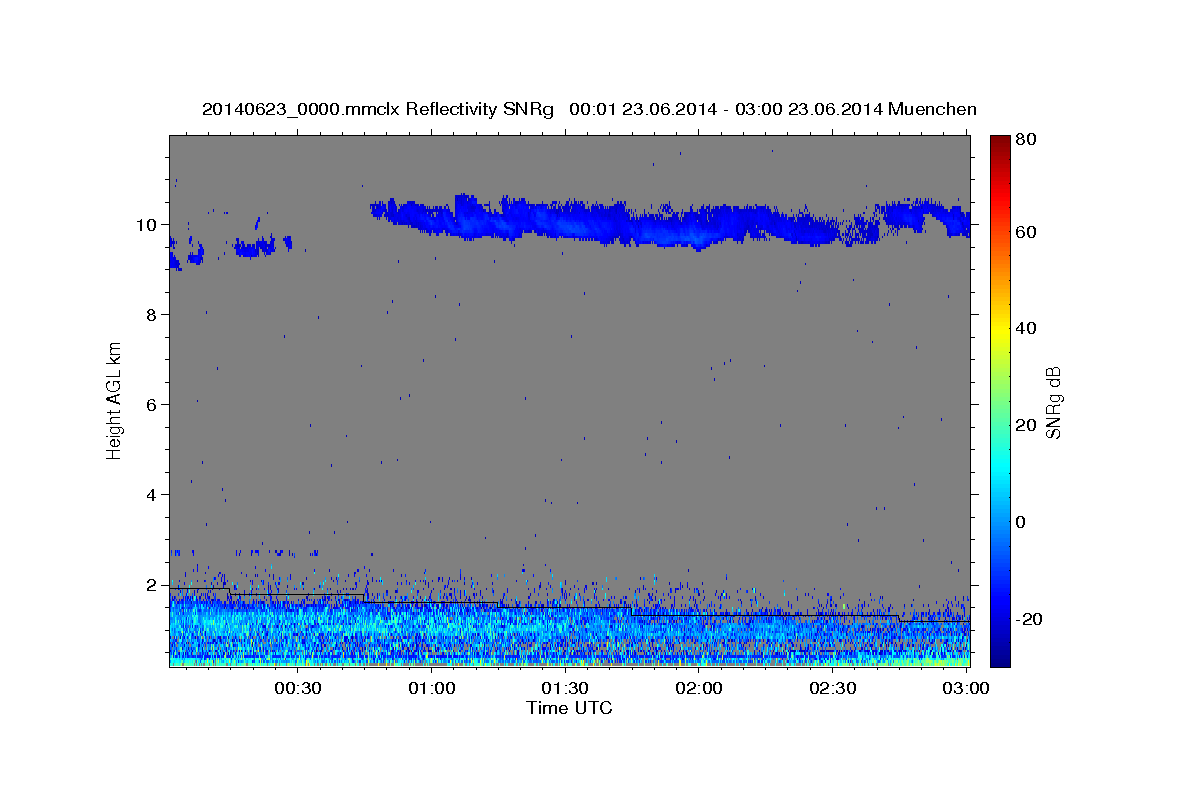Click the dark red top of the colorbar
The image size is (1200, 800).
[1000, 145]
